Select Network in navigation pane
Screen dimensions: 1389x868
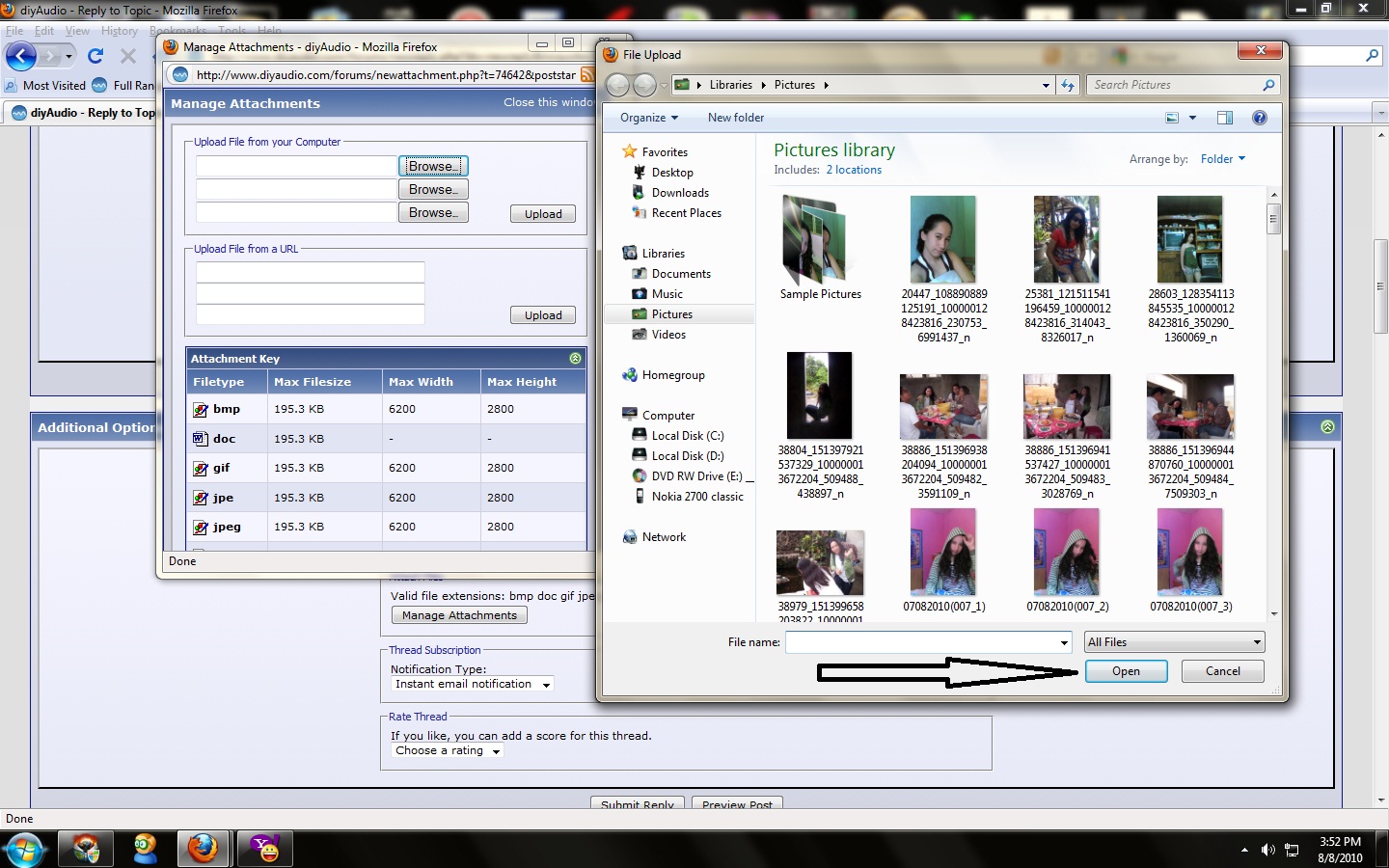[x=664, y=537]
